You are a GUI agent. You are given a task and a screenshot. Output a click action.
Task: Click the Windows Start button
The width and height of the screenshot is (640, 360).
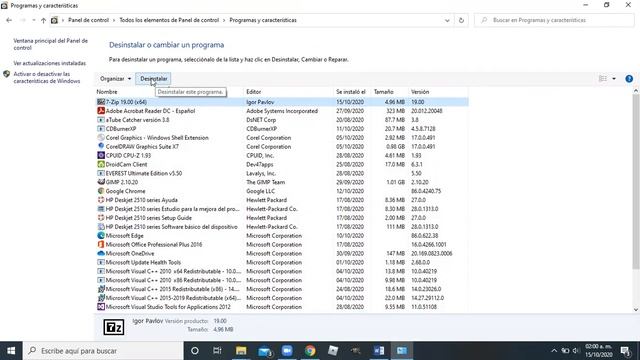(x=11, y=351)
